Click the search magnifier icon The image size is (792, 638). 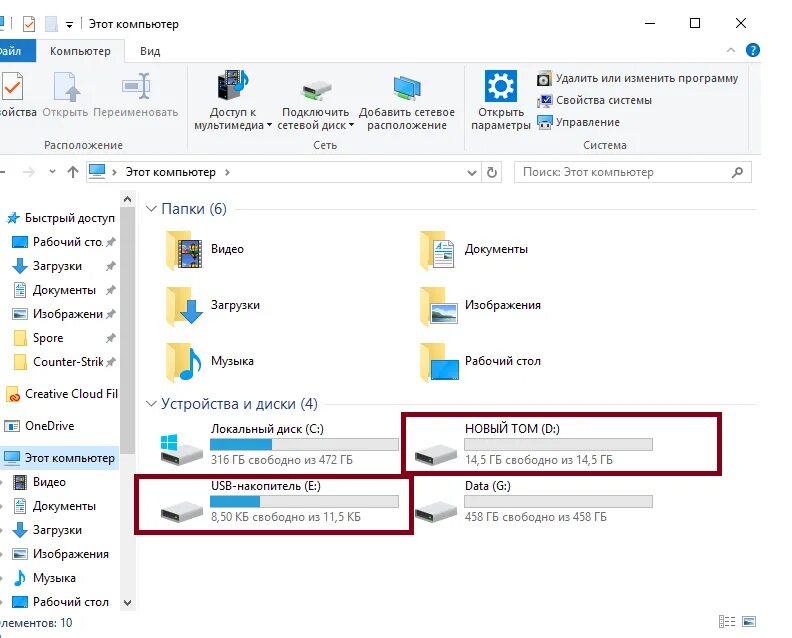[x=737, y=173]
